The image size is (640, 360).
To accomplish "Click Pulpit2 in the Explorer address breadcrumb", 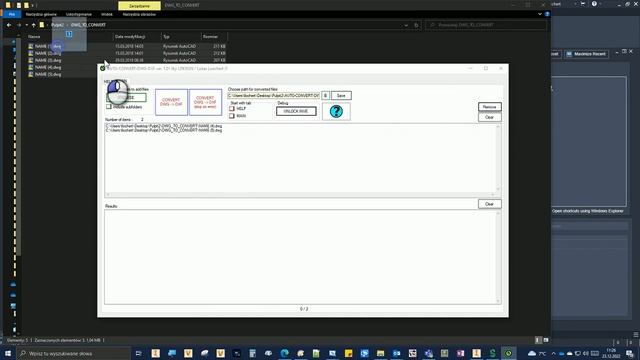I will click(x=57, y=25).
